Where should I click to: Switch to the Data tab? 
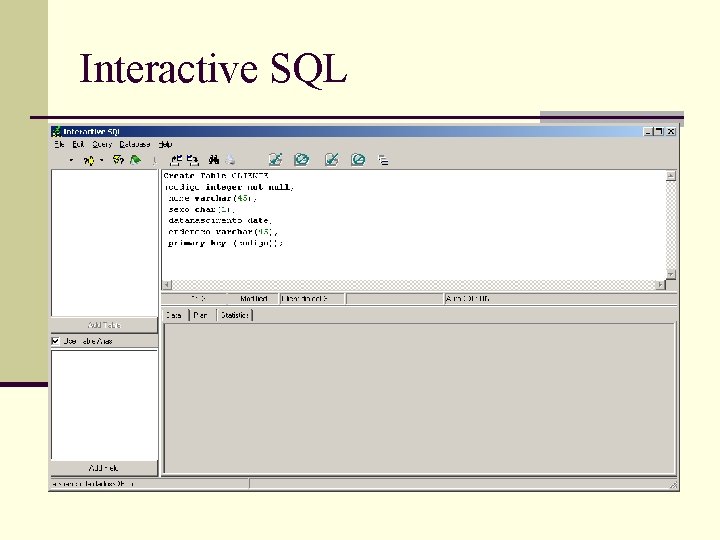tap(174, 315)
